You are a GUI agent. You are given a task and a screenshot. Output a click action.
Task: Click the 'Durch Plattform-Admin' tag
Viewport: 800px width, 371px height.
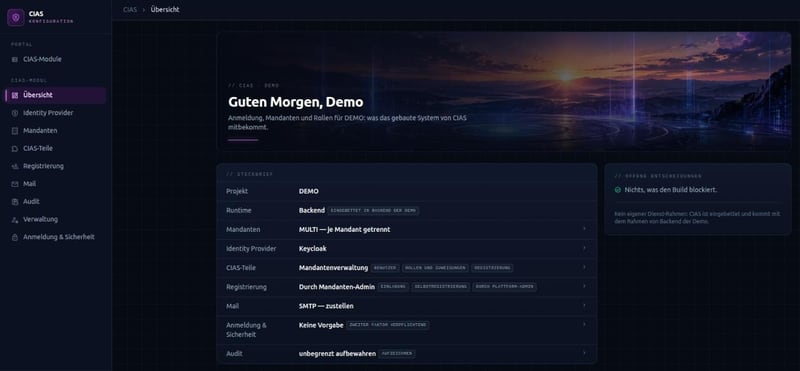pos(504,287)
